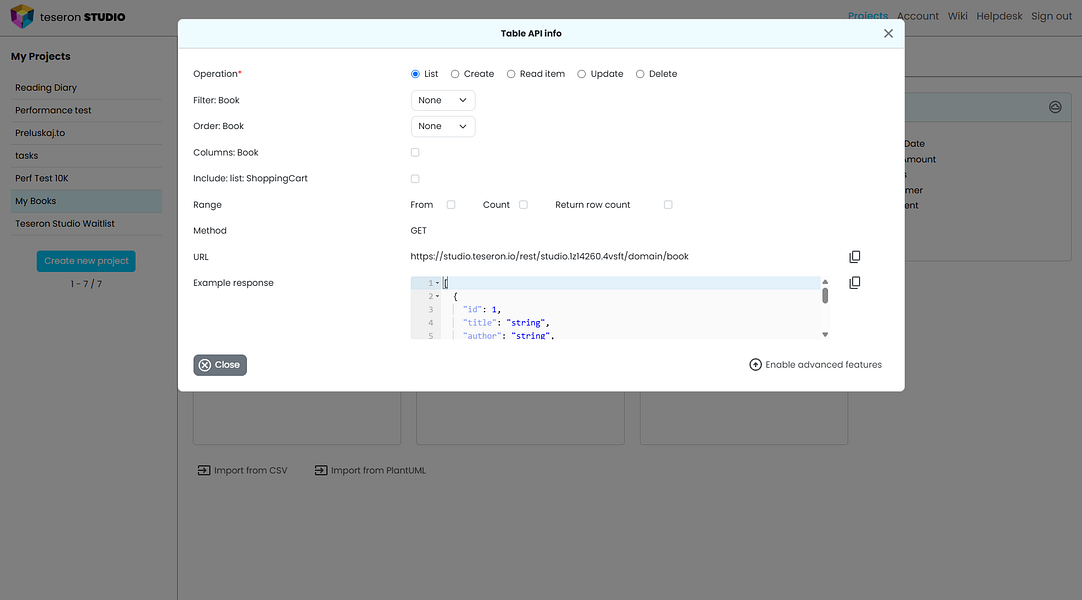Copy the URL with the copy icon
This screenshot has height=600, width=1082.
[854, 257]
